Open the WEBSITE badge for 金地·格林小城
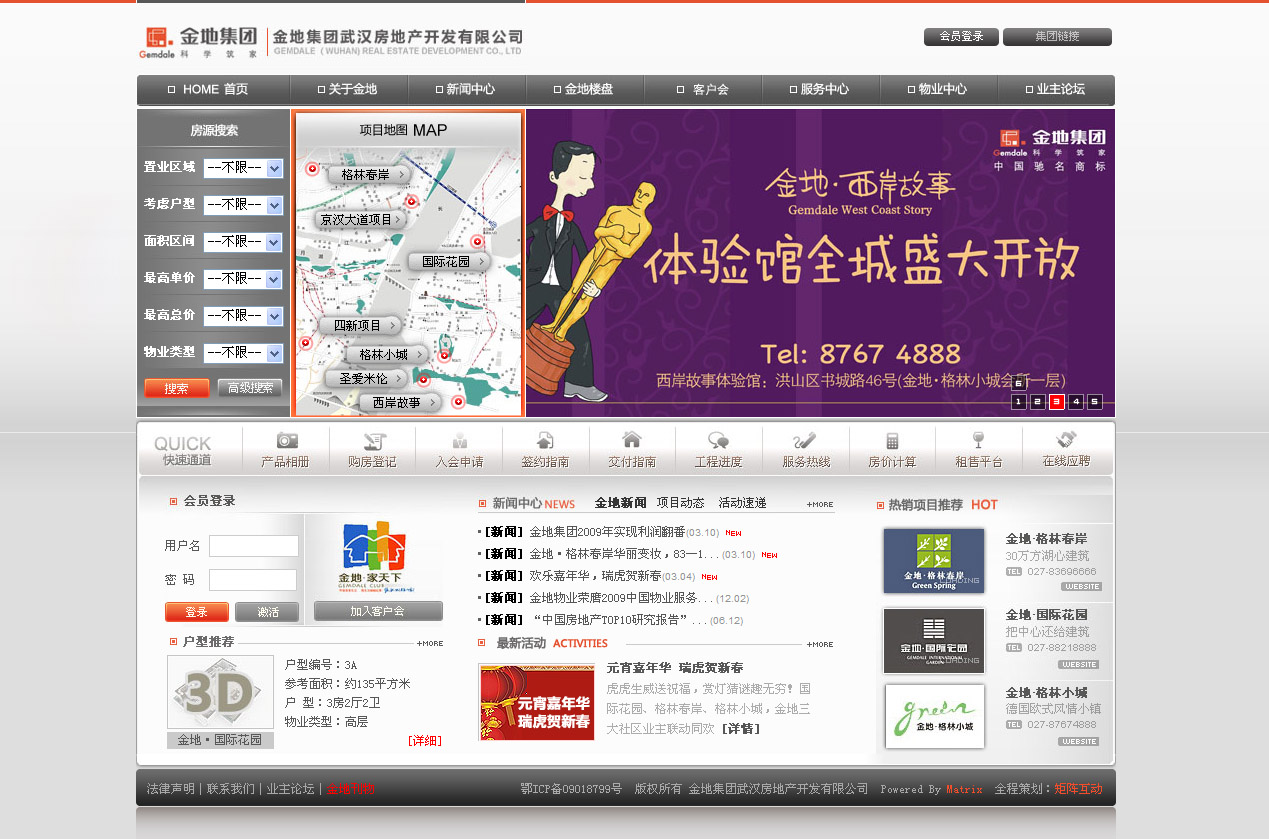Viewport: 1269px width, 839px height. point(1079,741)
